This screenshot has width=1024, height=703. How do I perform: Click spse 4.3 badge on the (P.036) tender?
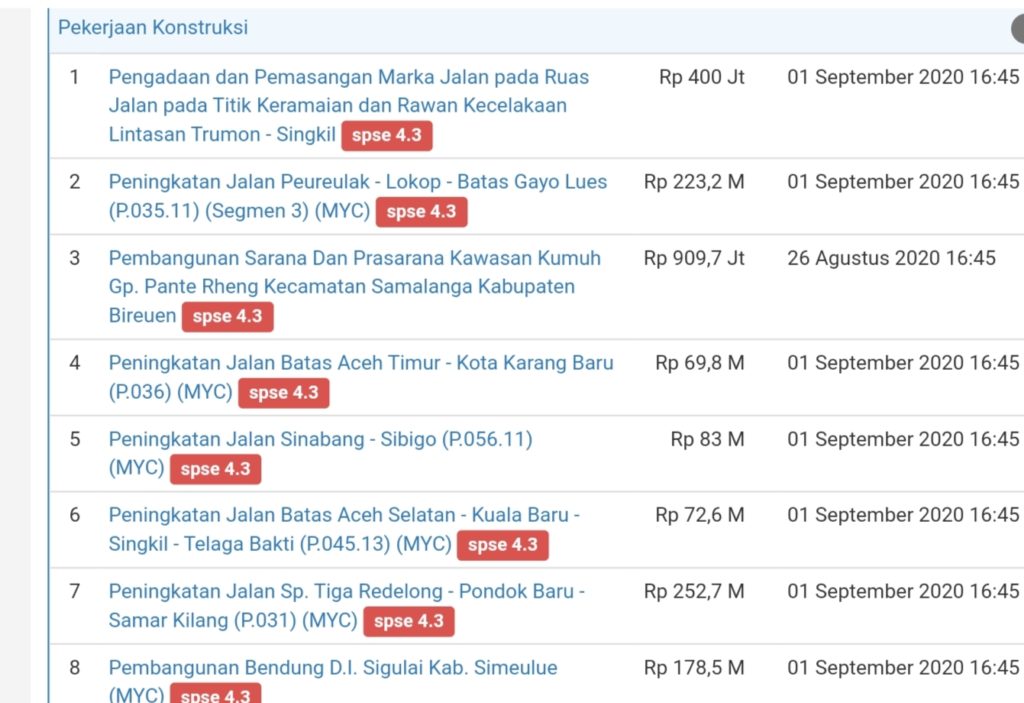(283, 393)
